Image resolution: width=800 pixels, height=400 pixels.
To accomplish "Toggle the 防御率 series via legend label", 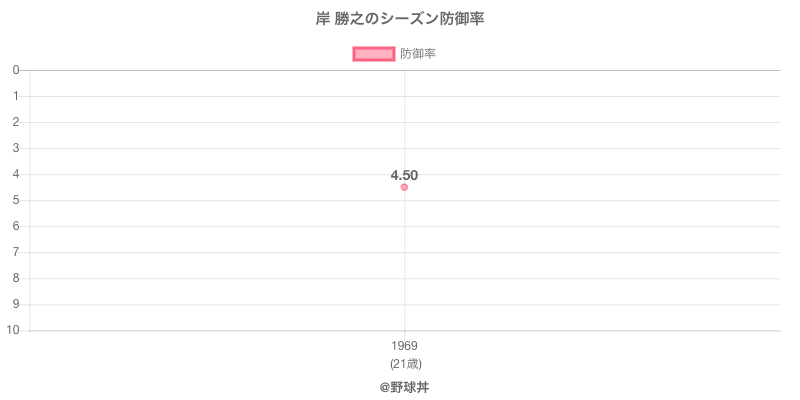I will [418, 54].
